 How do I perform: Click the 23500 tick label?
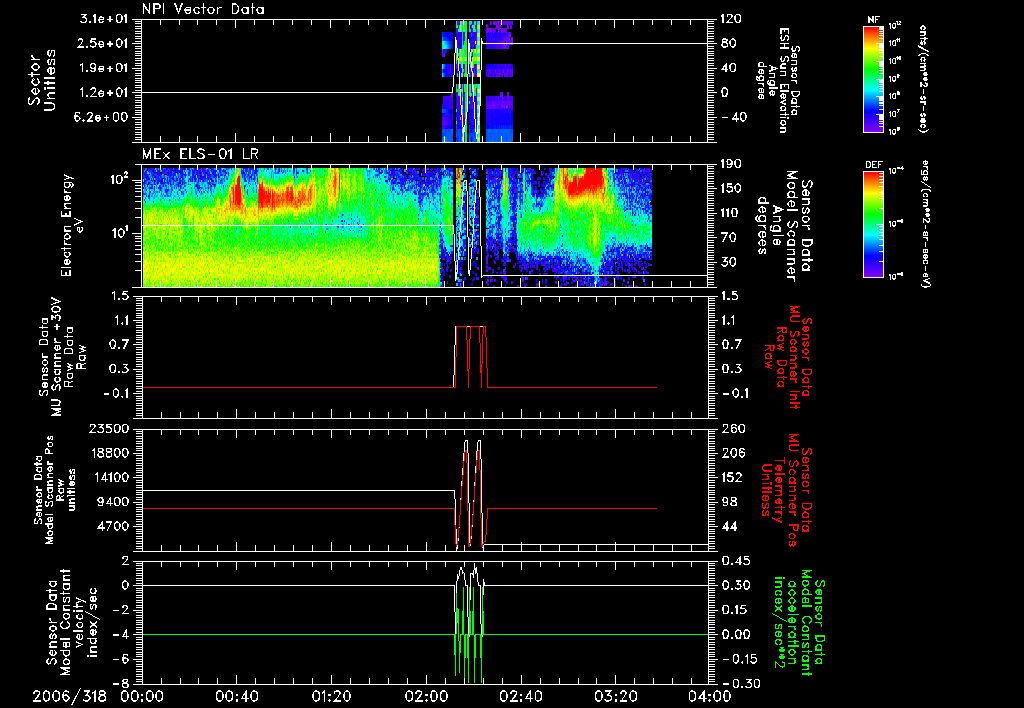pyautogui.click(x=108, y=428)
